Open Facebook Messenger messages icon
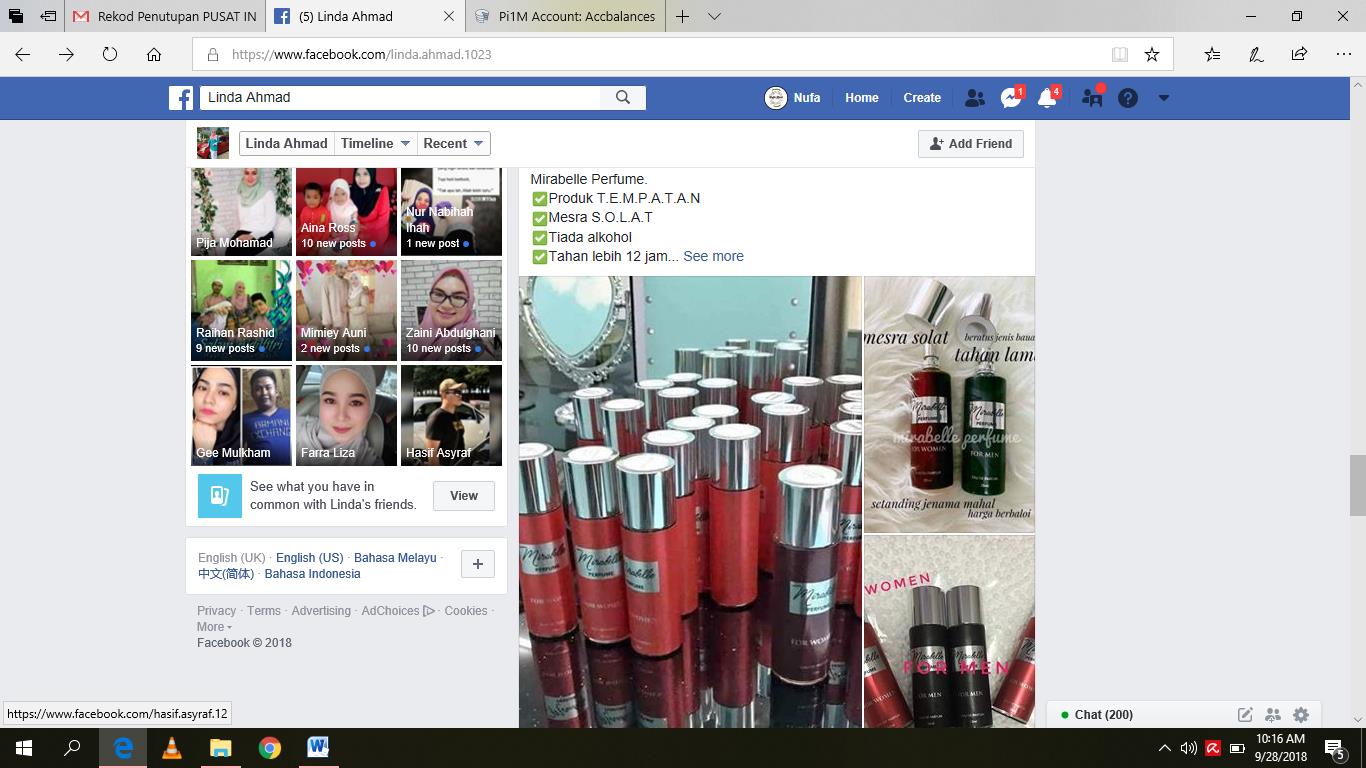 (1011, 98)
